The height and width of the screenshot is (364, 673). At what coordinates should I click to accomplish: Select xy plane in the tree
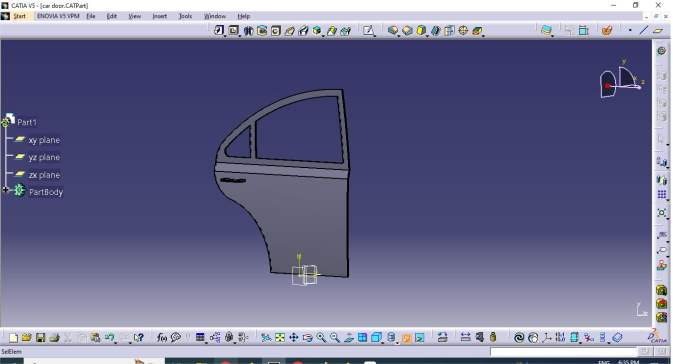(x=44, y=140)
